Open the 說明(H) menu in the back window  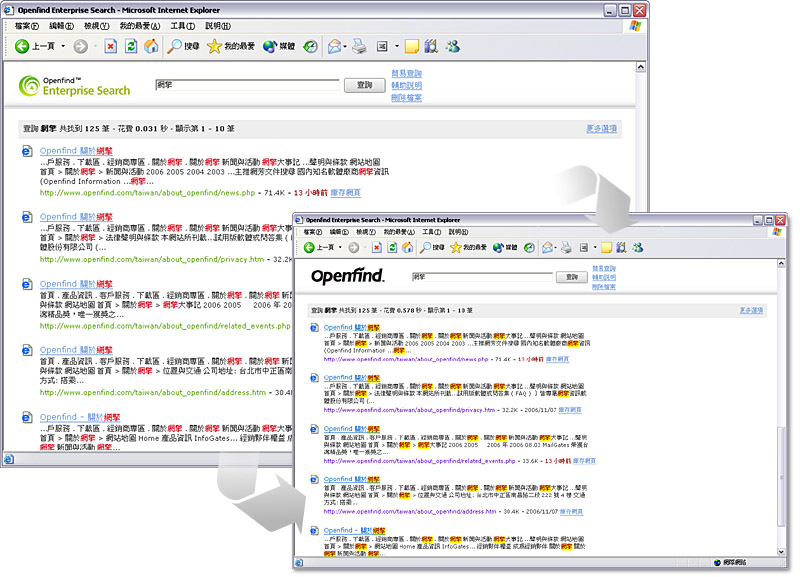click(x=218, y=26)
